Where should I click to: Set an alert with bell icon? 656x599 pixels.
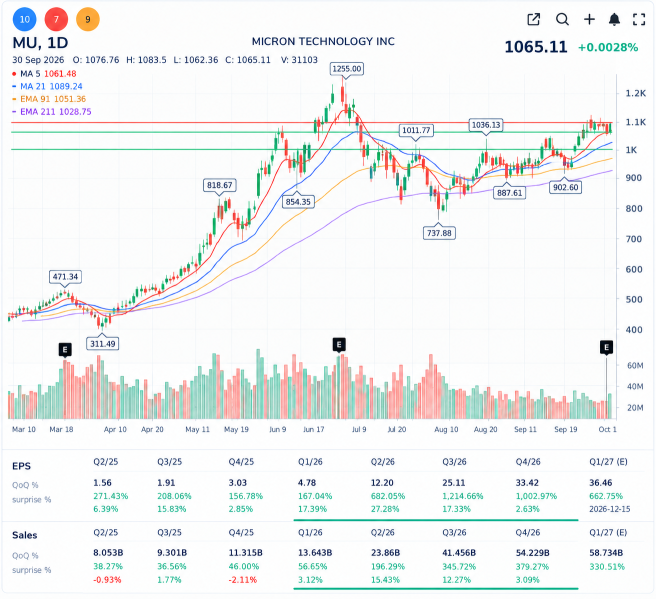click(x=614, y=19)
